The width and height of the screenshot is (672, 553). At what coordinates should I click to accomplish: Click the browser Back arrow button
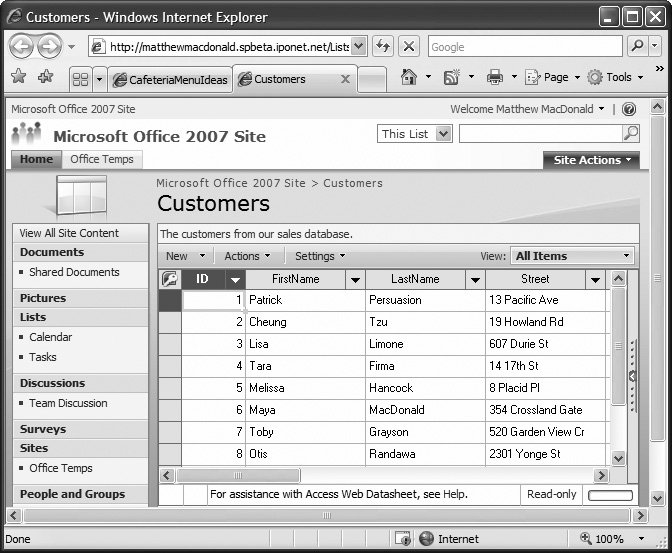tap(22, 47)
